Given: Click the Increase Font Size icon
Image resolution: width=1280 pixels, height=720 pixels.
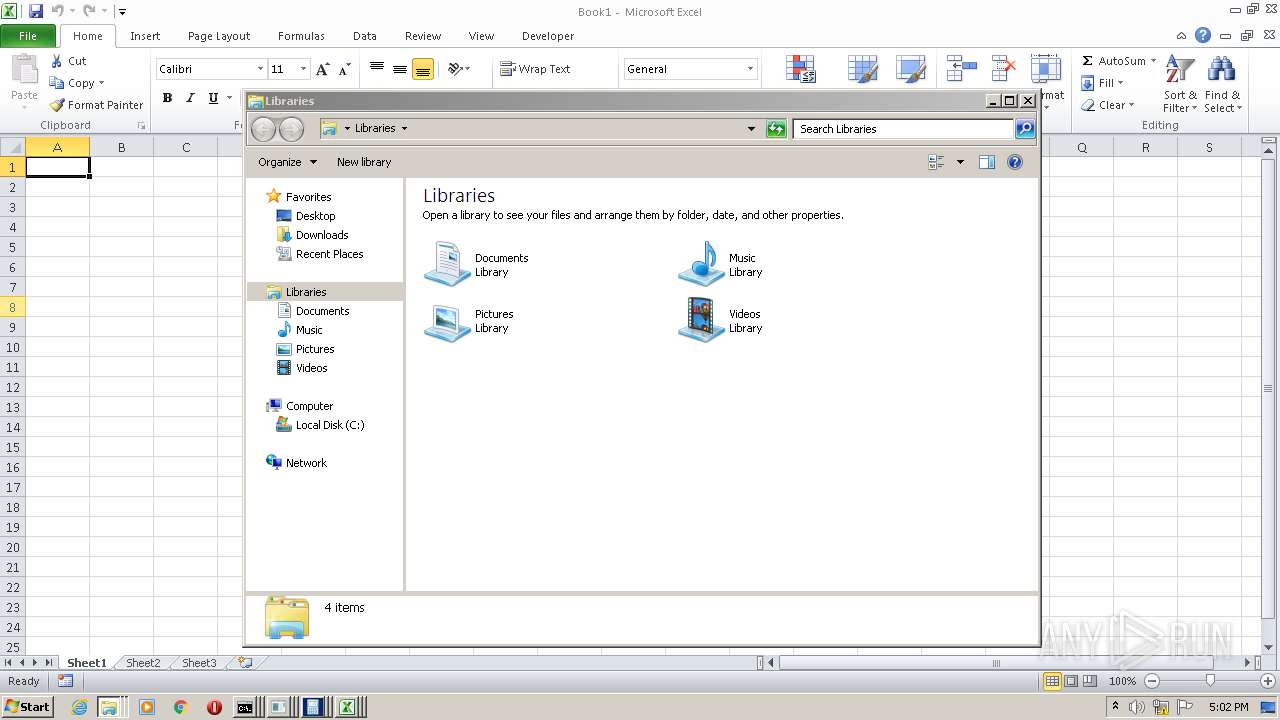Looking at the screenshot, I should [x=322, y=69].
